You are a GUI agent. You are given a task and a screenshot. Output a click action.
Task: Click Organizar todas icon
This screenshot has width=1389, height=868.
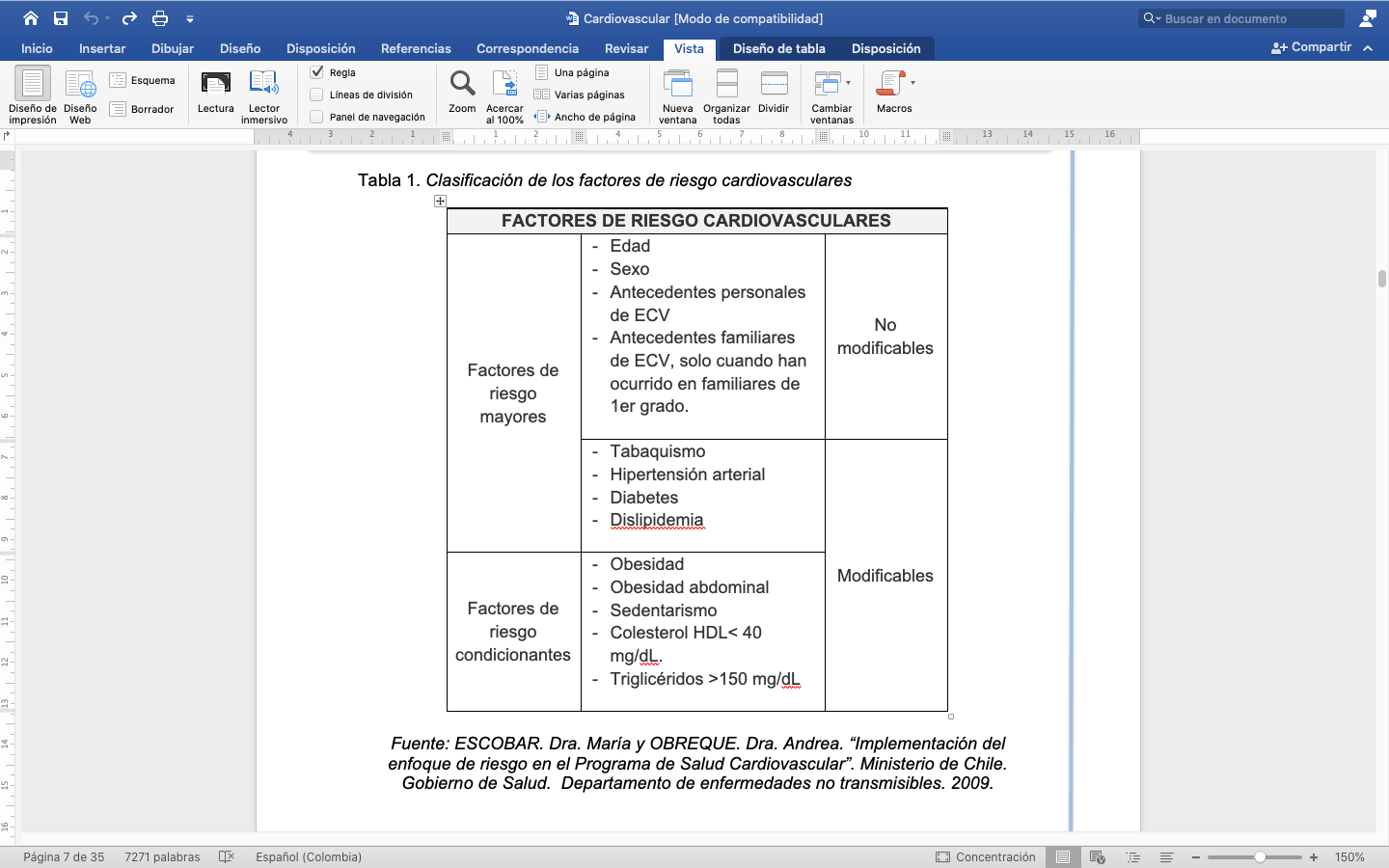click(x=726, y=84)
